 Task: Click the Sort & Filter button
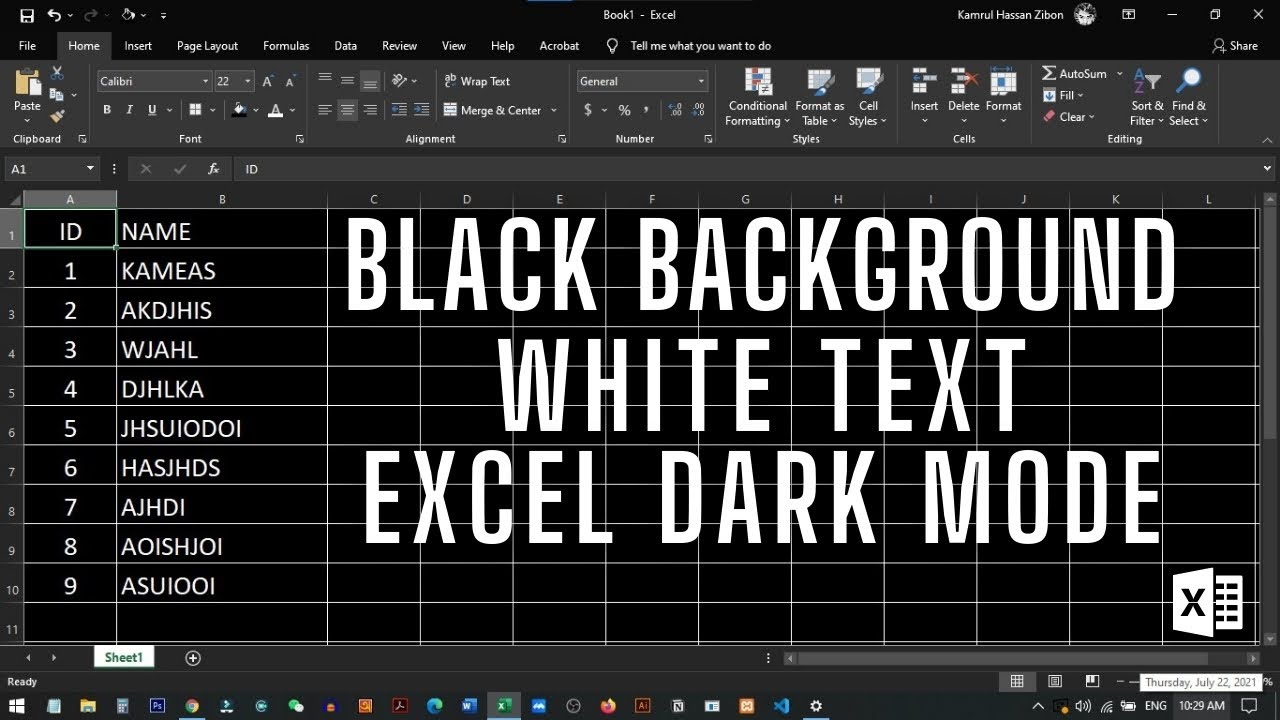pos(1147,98)
